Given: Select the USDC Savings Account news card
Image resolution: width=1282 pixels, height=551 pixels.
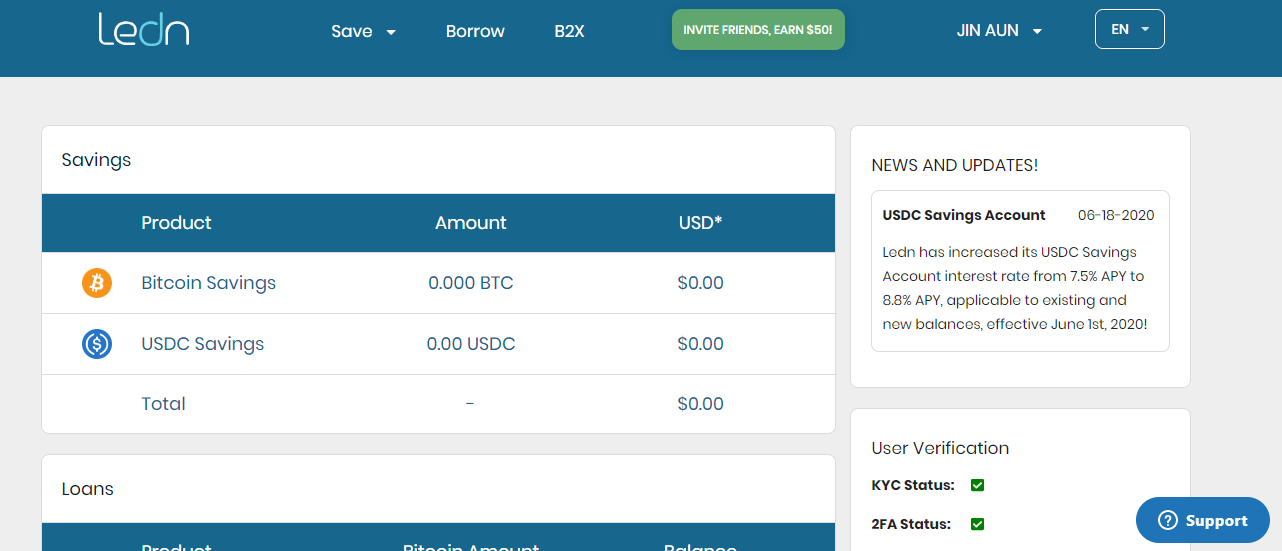Looking at the screenshot, I should tap(1020, 271).
